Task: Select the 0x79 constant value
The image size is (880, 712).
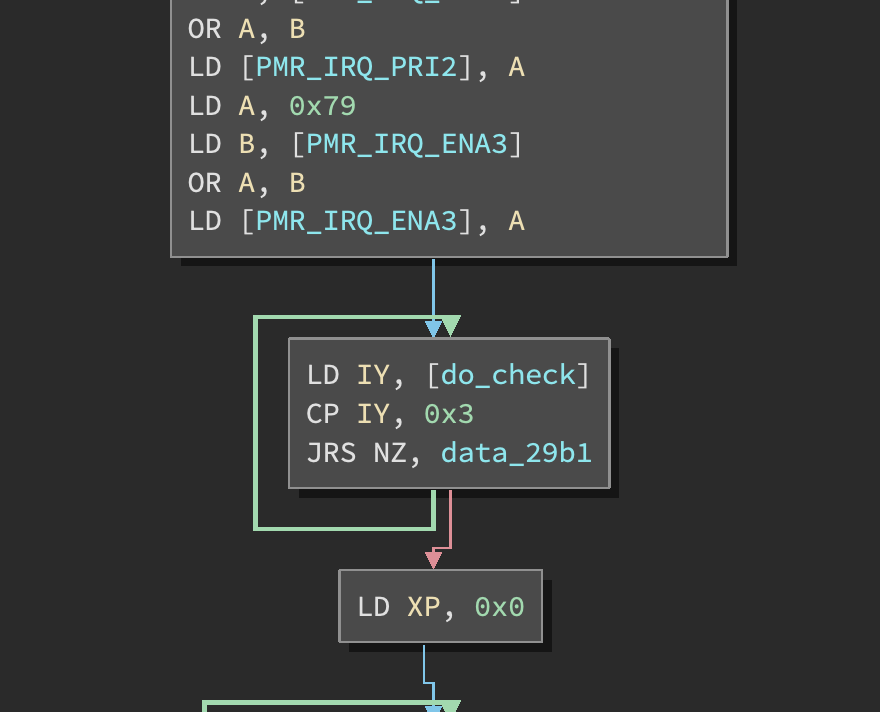Action: pos(322,106)
